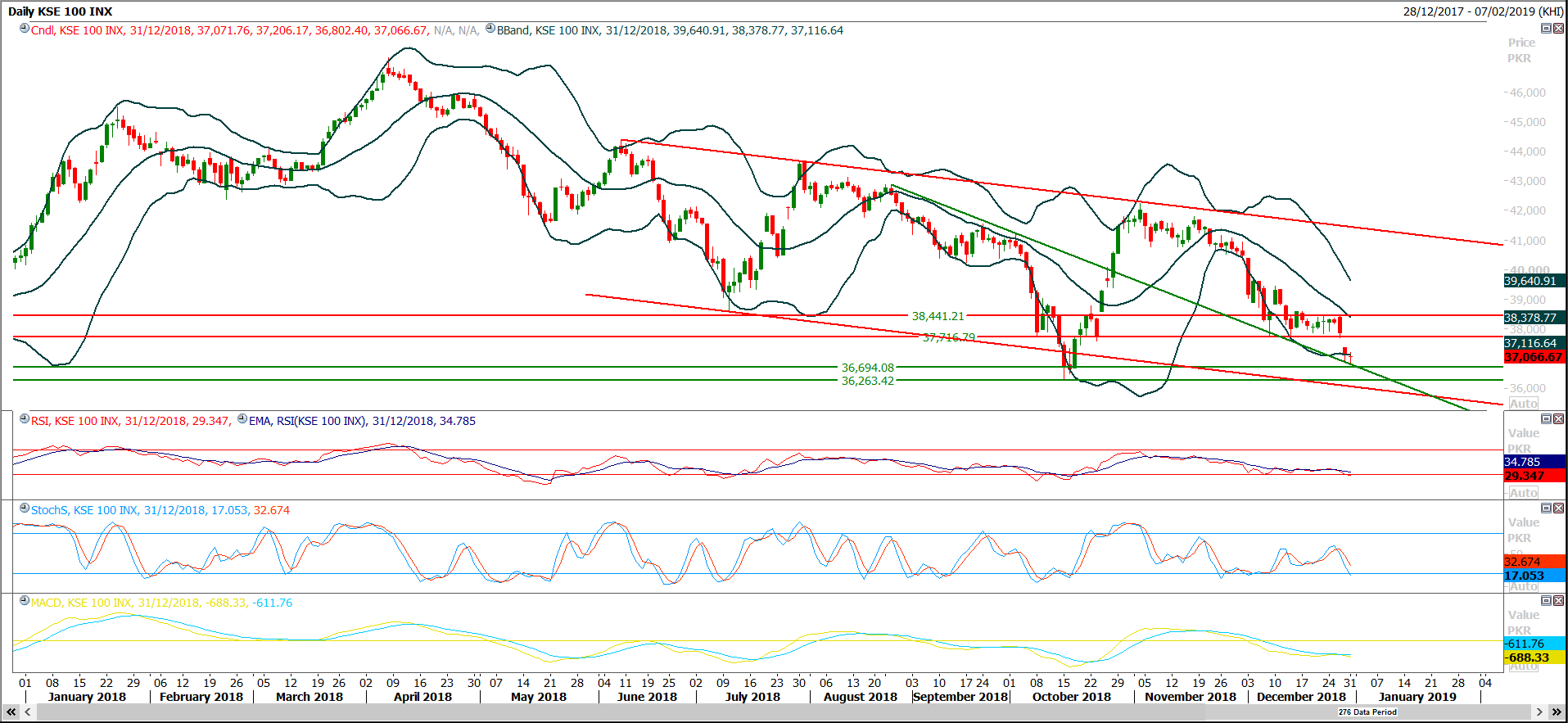Click the clock icon before EMA label
Image resolution: width=1568 pixels, height=723 pixels.
pyautogui.click(x=242, y=419)
